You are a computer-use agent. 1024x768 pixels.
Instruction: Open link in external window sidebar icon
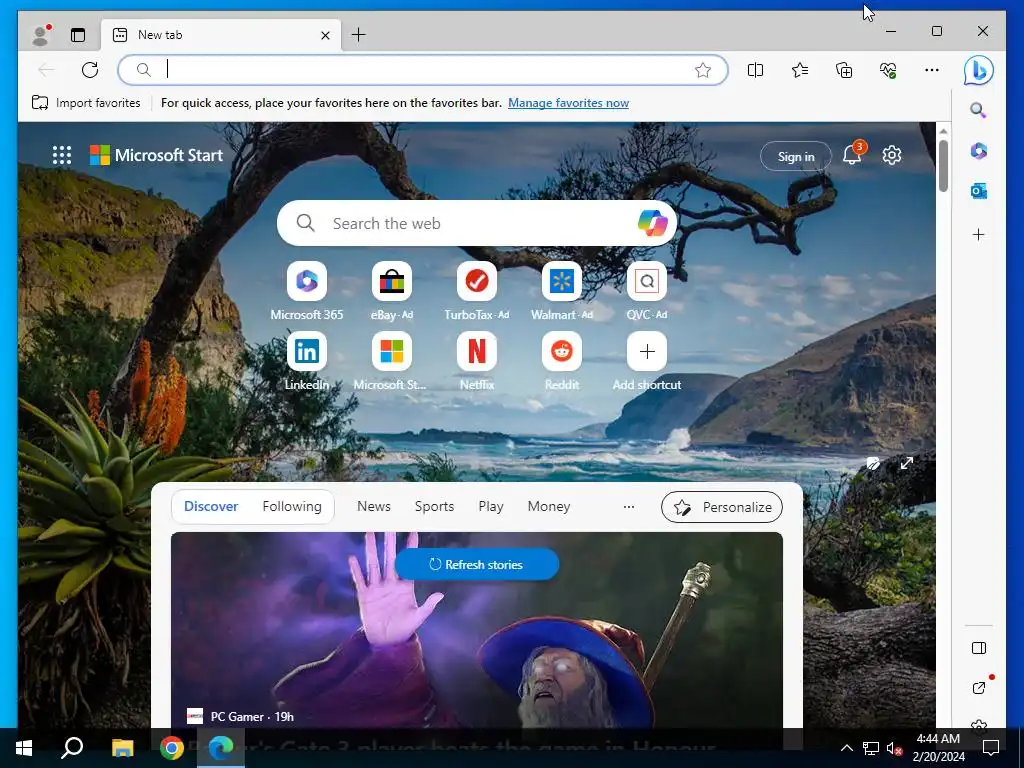pyautogui.click(x=978, y=688)
